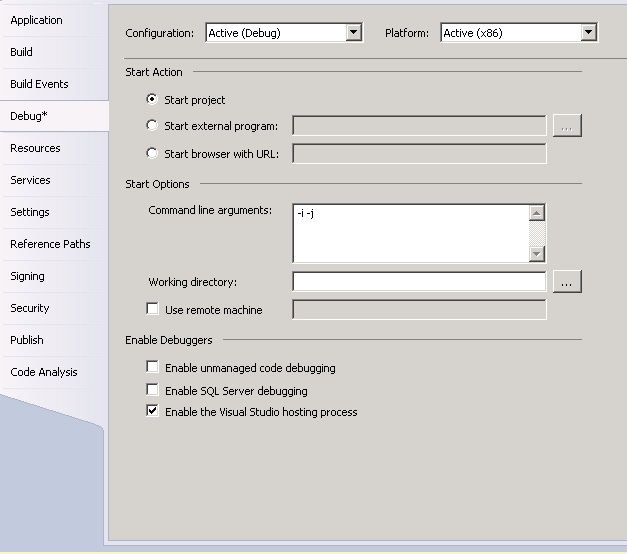Click the Start external program path field

click(419, 126)
